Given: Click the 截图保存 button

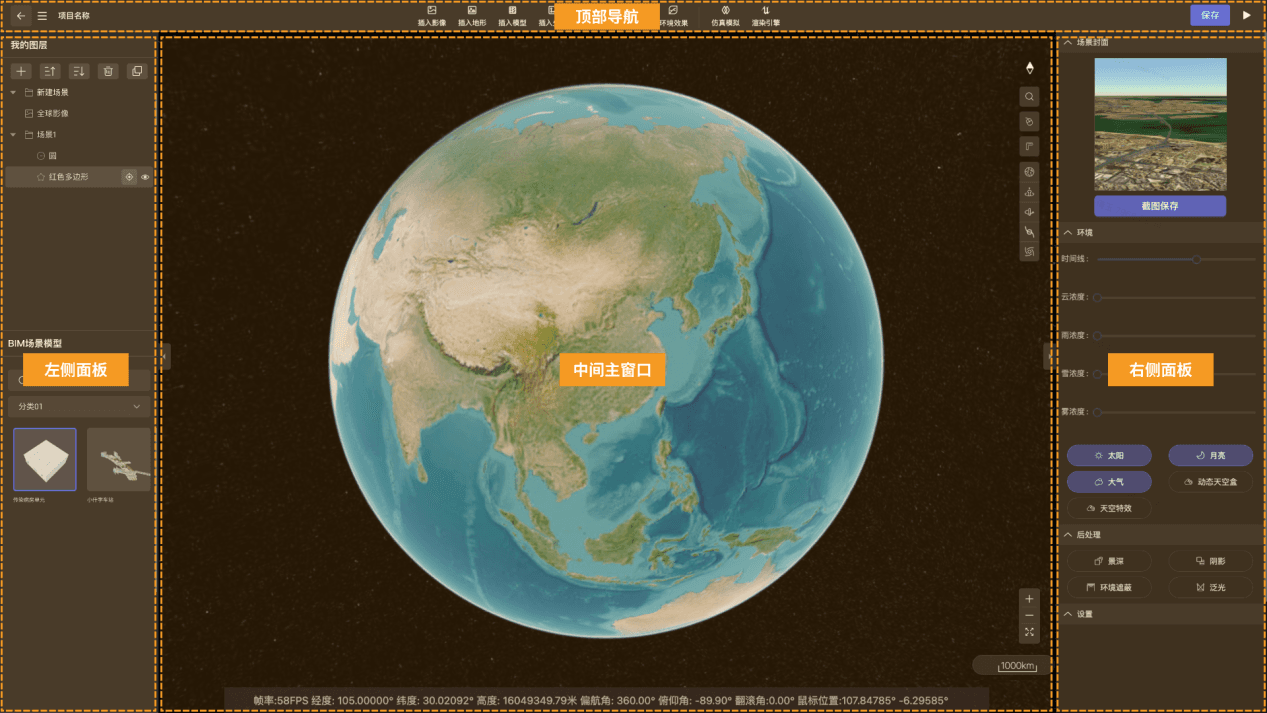Looking at the screenshot, I should tap(1159, 206).
